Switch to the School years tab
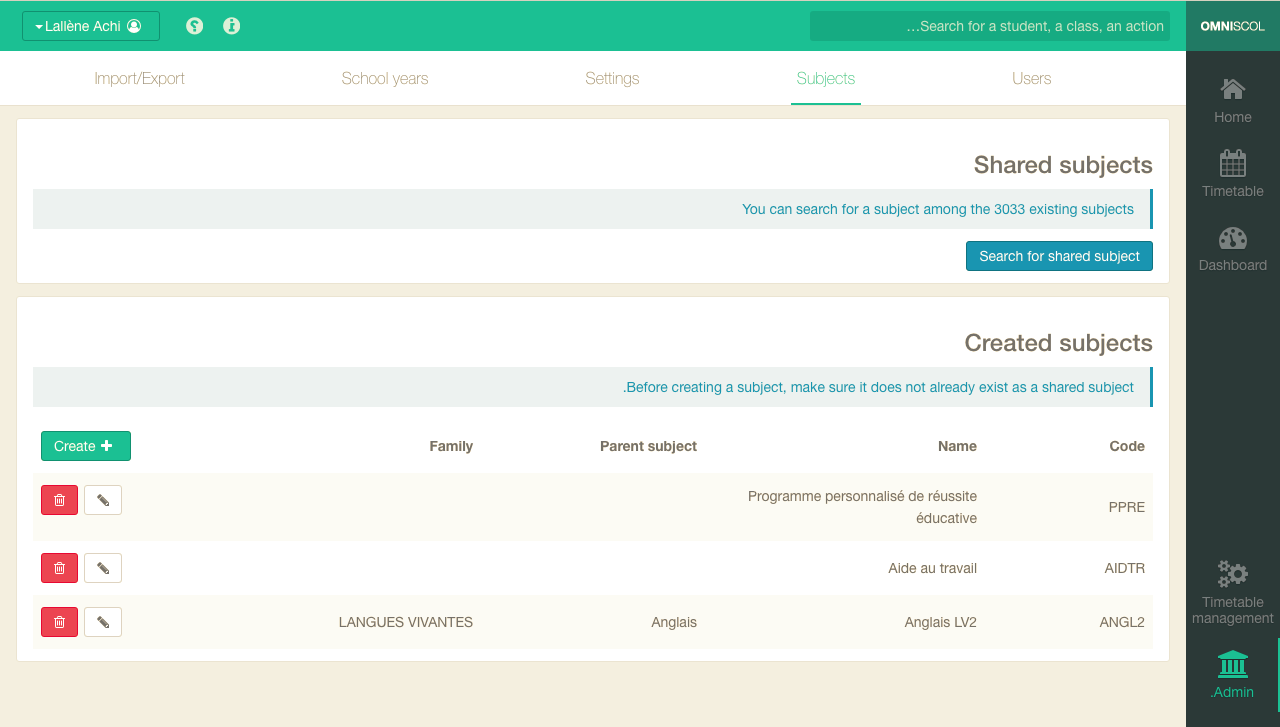The height and width of the screenshot is (727, 1280). pos(385,79)
